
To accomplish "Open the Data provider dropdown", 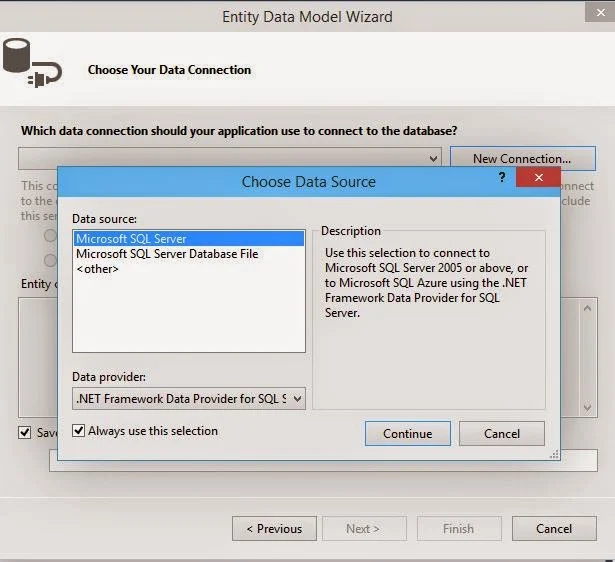I will click(x=189, y=399).
